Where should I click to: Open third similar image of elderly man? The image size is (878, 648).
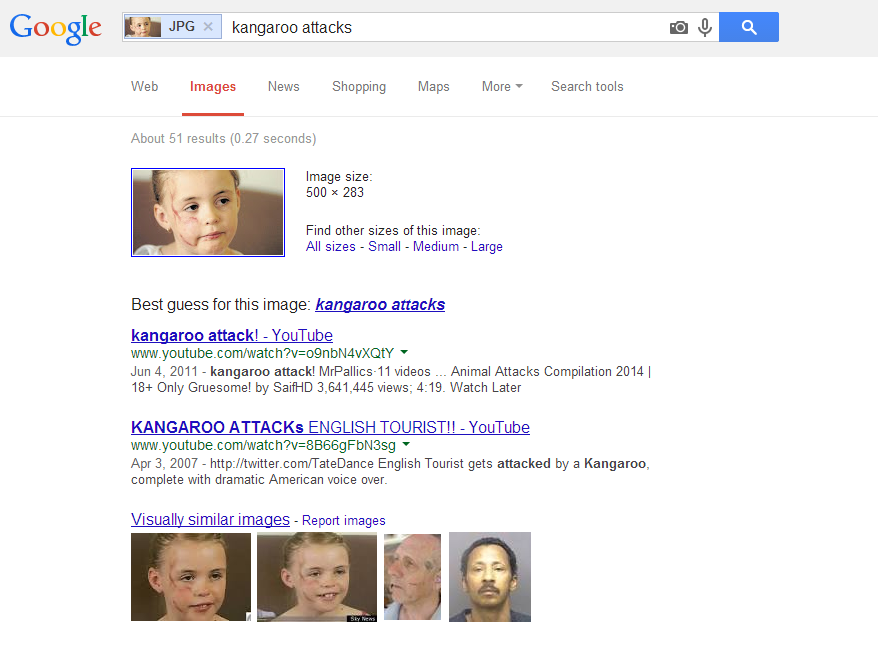coord(413,576)
